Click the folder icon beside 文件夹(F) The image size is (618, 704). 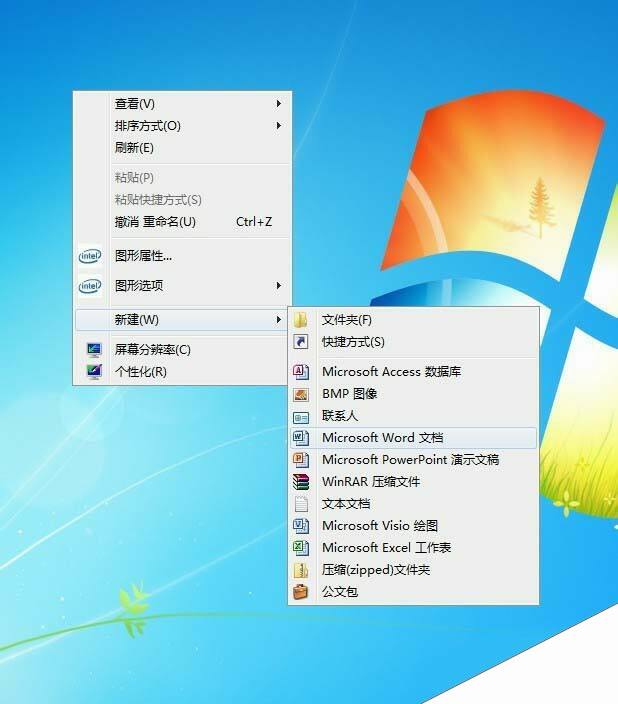point(300,320)
